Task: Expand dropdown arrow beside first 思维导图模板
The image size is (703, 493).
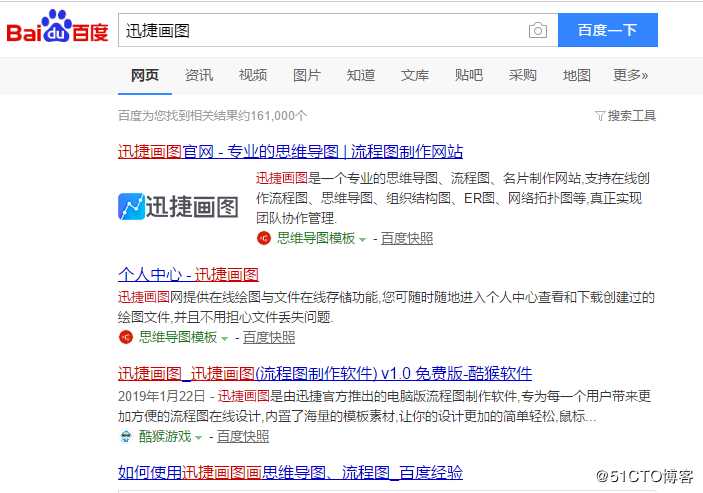Action: 363,240
